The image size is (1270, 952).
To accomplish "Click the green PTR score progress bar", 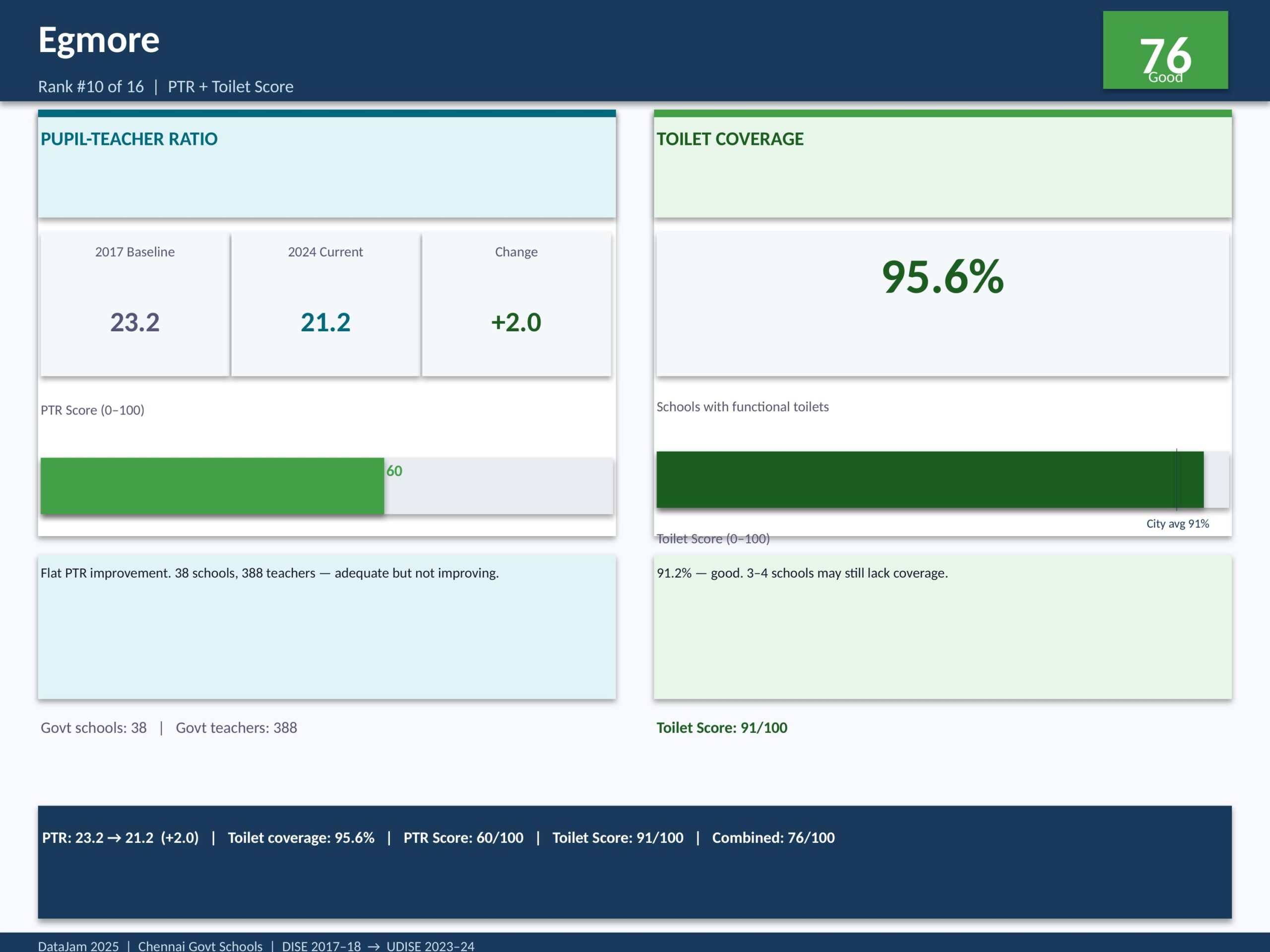I will 212,485.
